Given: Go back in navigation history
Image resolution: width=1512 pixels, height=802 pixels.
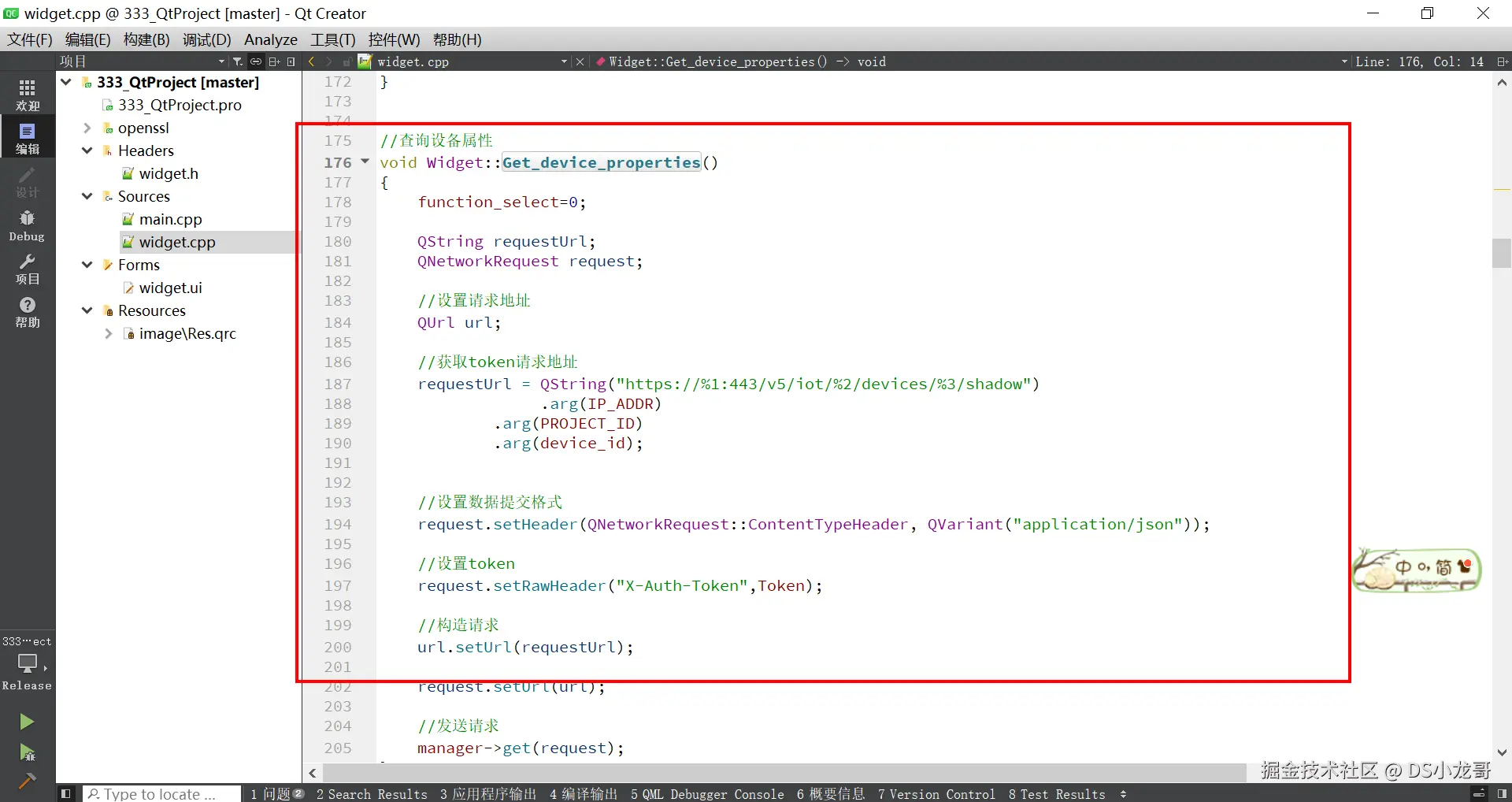Looking at the screenshot, I should (x=312, y=61).
